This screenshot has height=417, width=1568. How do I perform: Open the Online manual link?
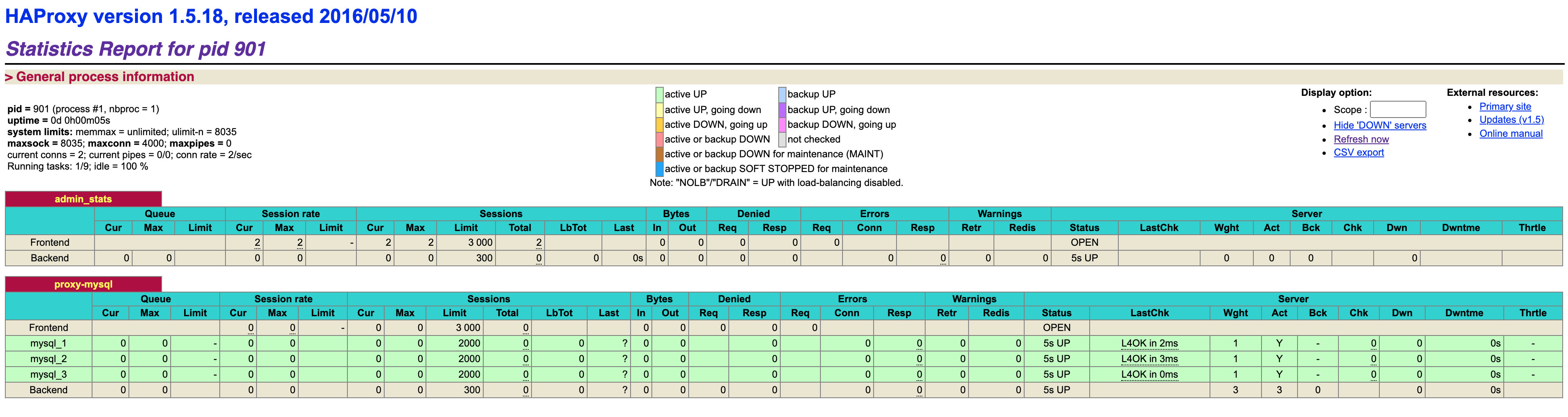pyautogui.click(x=1511, y=134)
